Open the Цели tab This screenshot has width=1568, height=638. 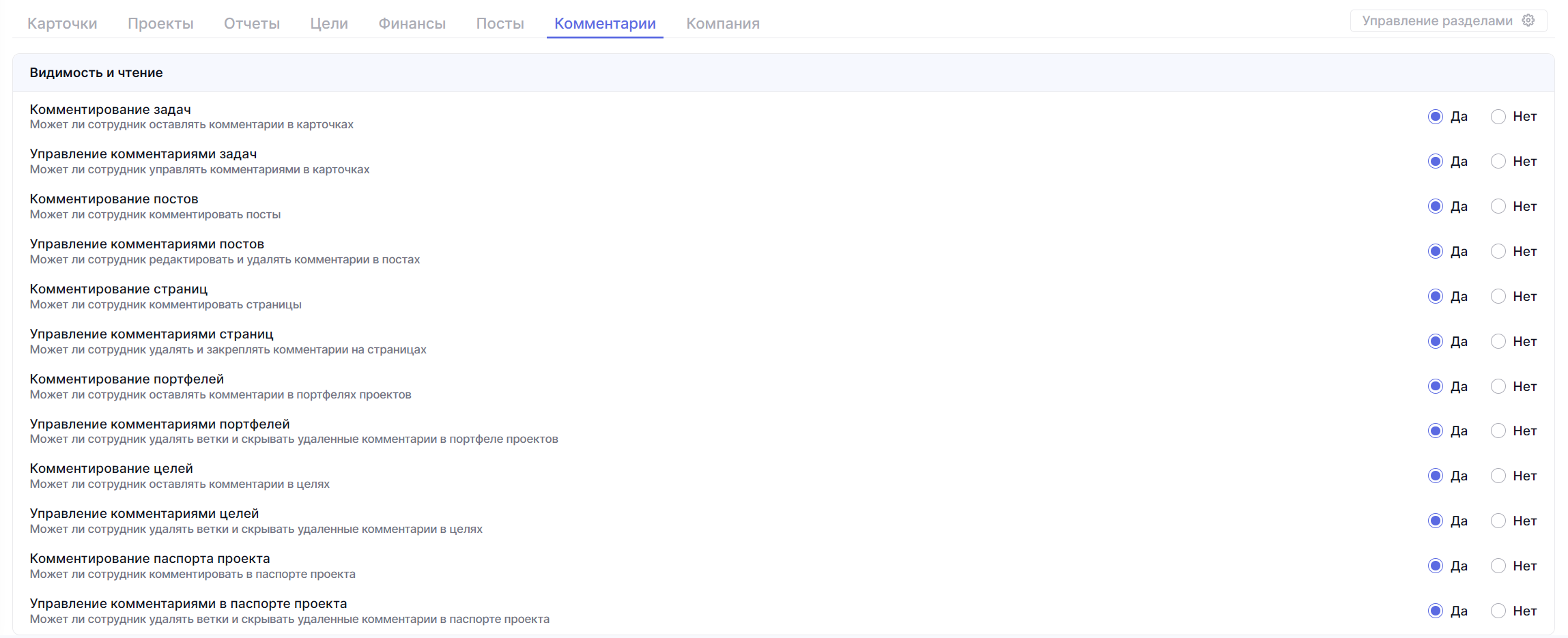pos(329,23)
